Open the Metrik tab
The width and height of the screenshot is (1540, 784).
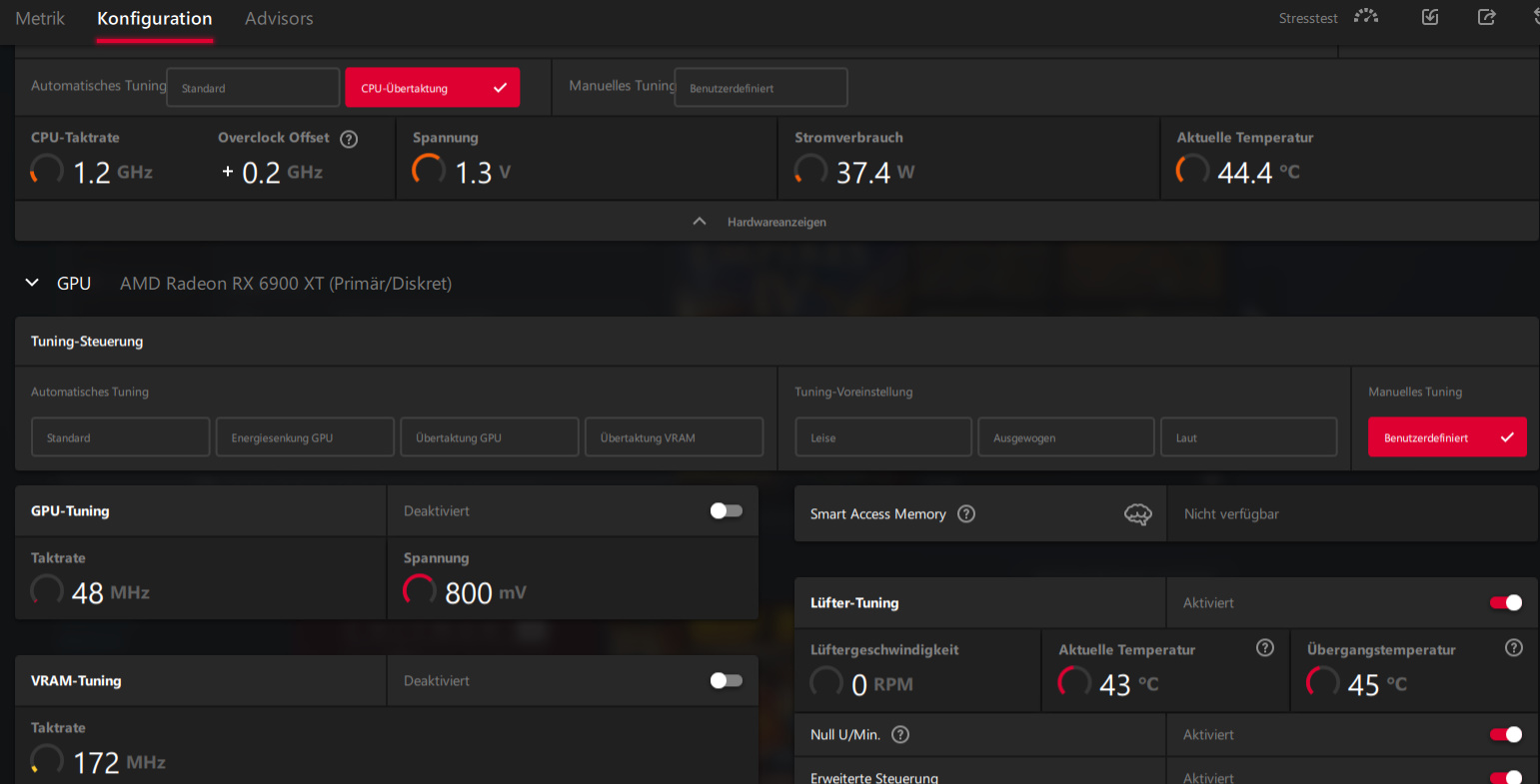(40, 18)
